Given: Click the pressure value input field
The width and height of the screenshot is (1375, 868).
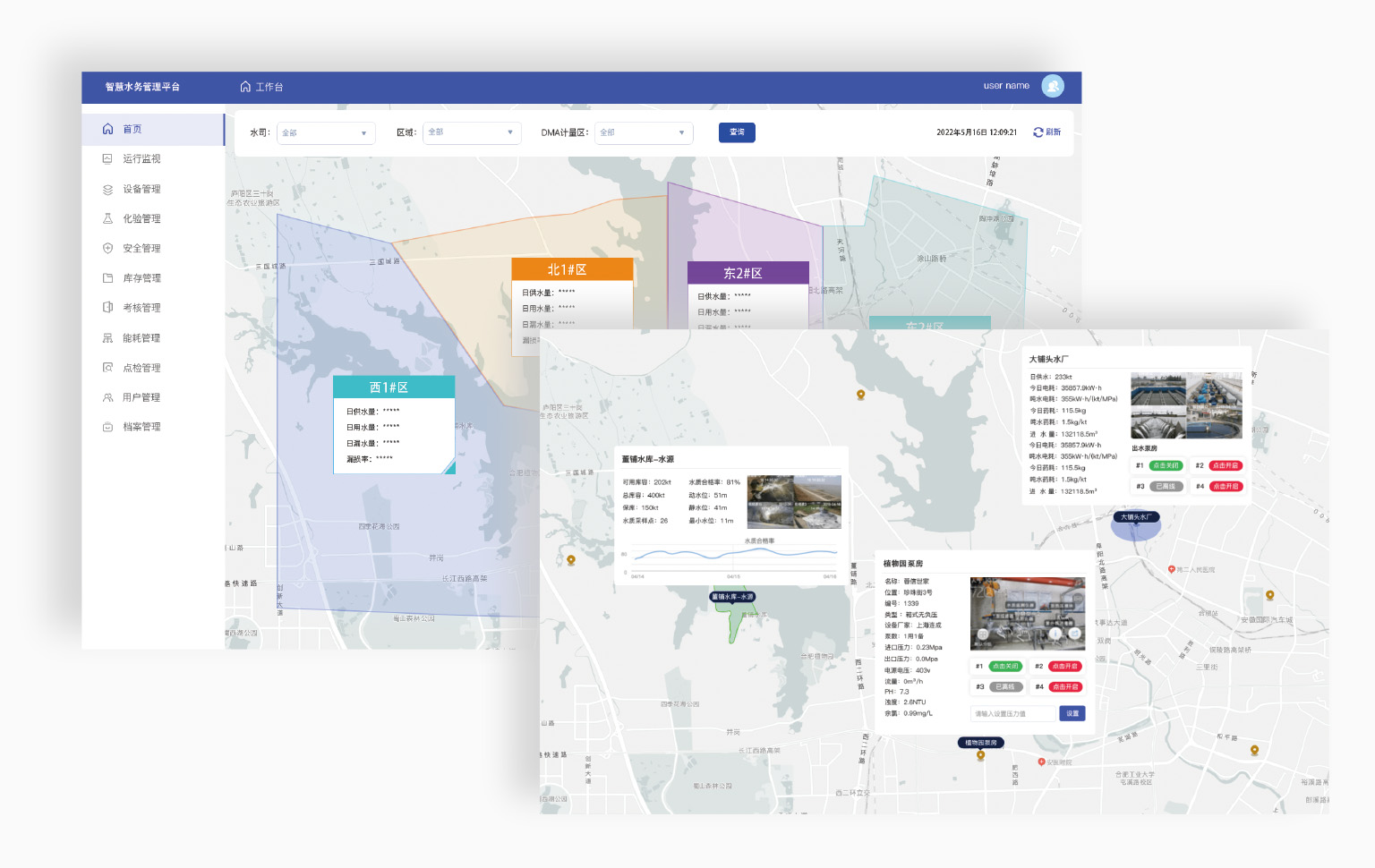Looking at the screenshot, I should [1012, 714].
